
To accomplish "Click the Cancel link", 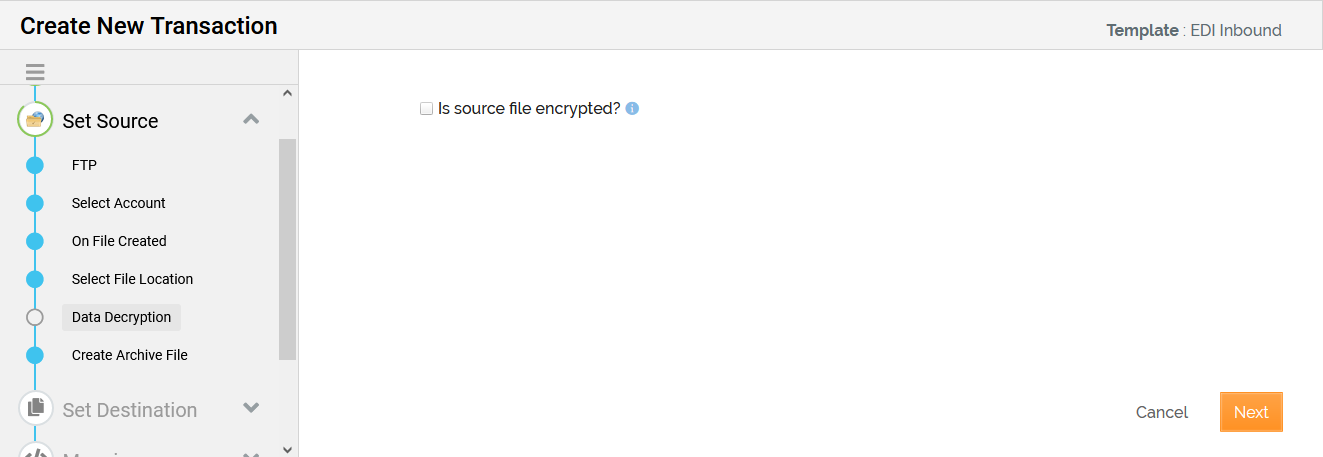I will click(1161, 412).
